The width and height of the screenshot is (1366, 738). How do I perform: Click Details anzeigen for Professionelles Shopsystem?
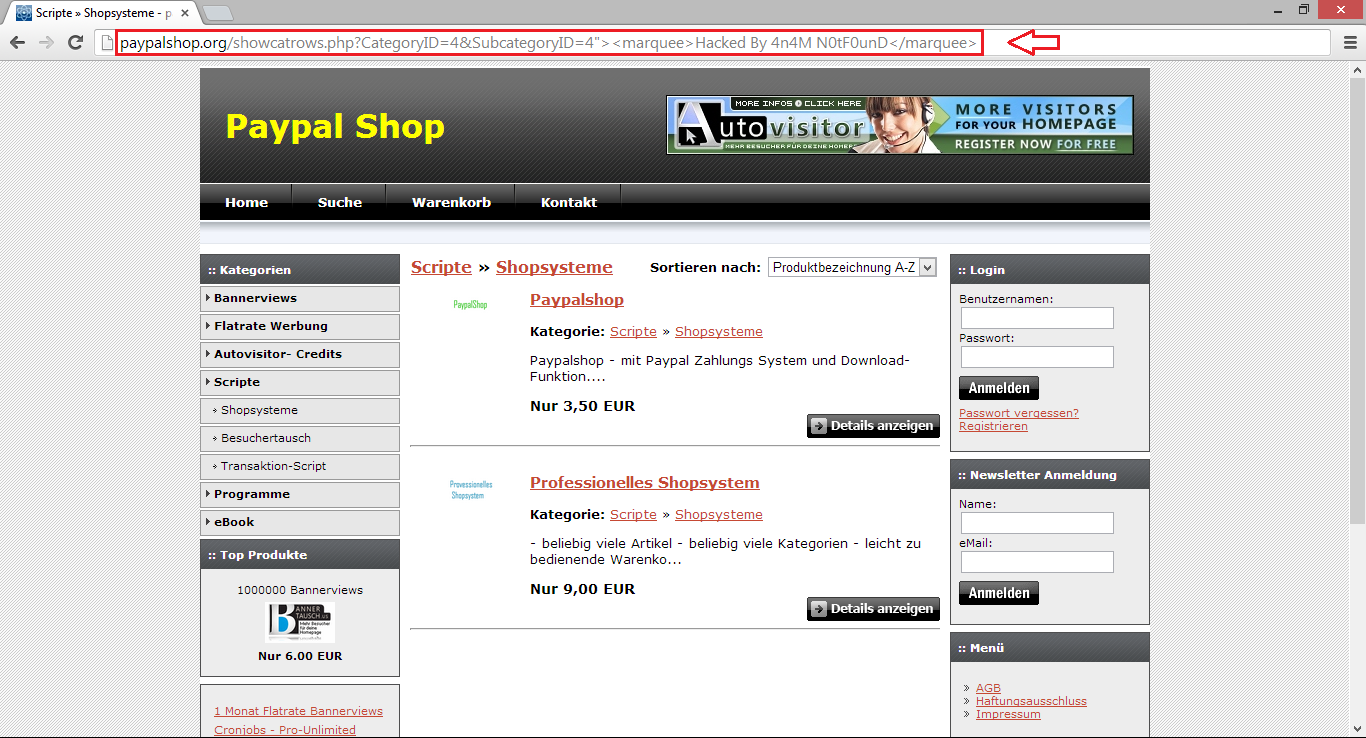click(873, 609)
